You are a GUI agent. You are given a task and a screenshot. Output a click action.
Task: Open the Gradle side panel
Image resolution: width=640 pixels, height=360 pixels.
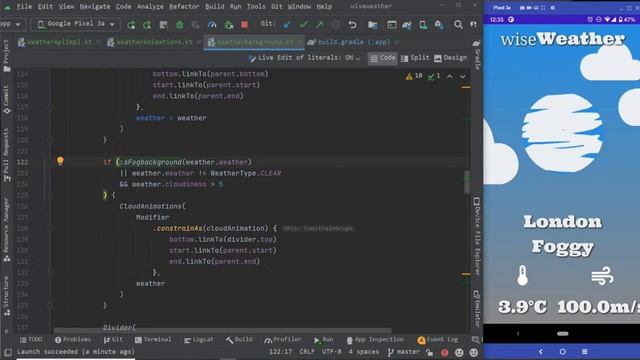point(476,55)
